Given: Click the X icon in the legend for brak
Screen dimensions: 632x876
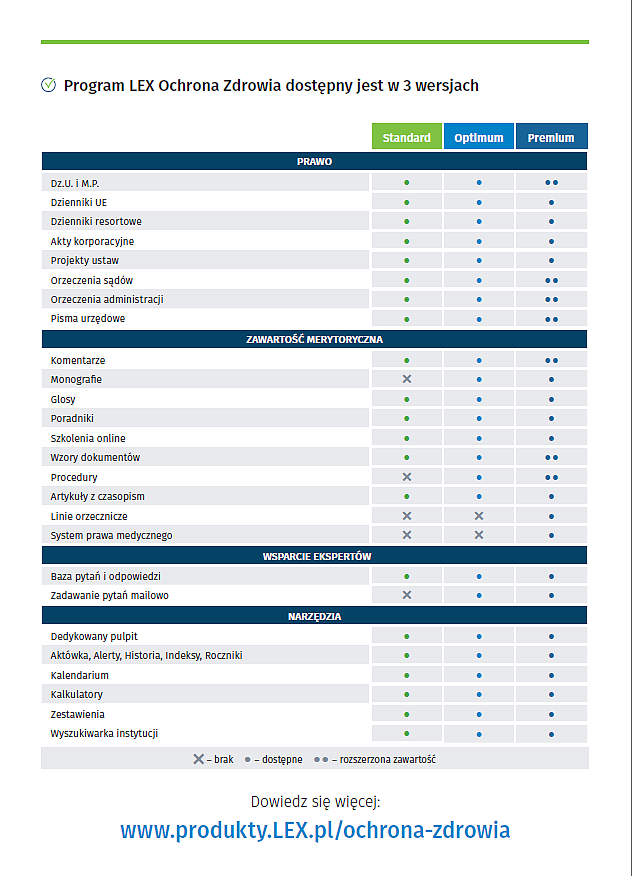Looking at the screenshot, I should [x=198, y=759].
